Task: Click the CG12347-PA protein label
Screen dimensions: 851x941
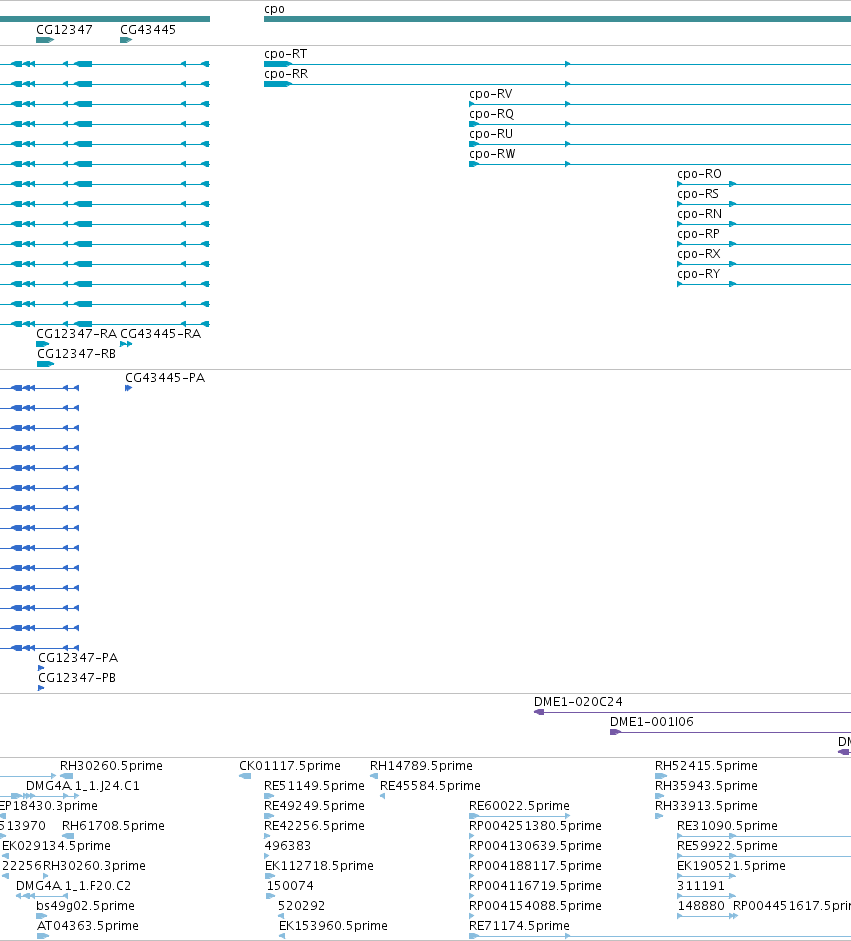Action: click(x=78, y=658)
